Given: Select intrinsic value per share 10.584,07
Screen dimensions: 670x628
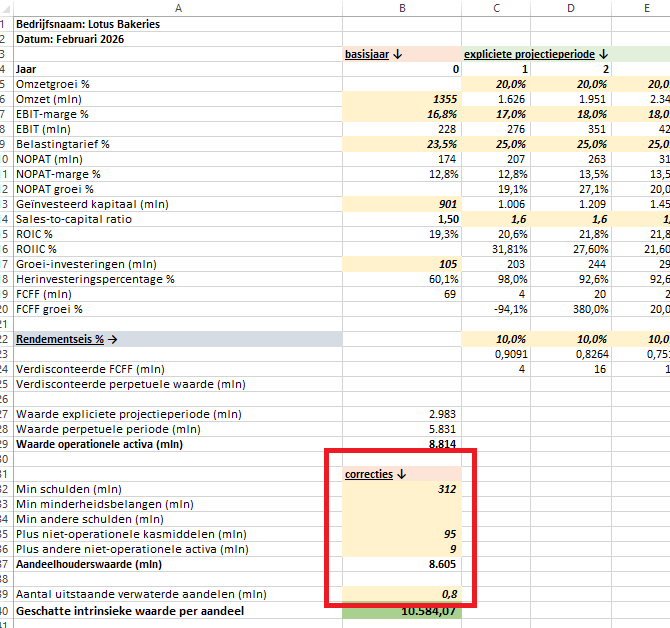Looking at the screenshot, I should (402, 611).
